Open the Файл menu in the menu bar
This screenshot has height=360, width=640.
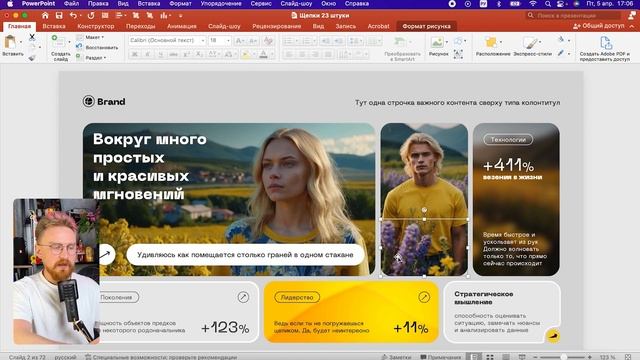(71, 4)
